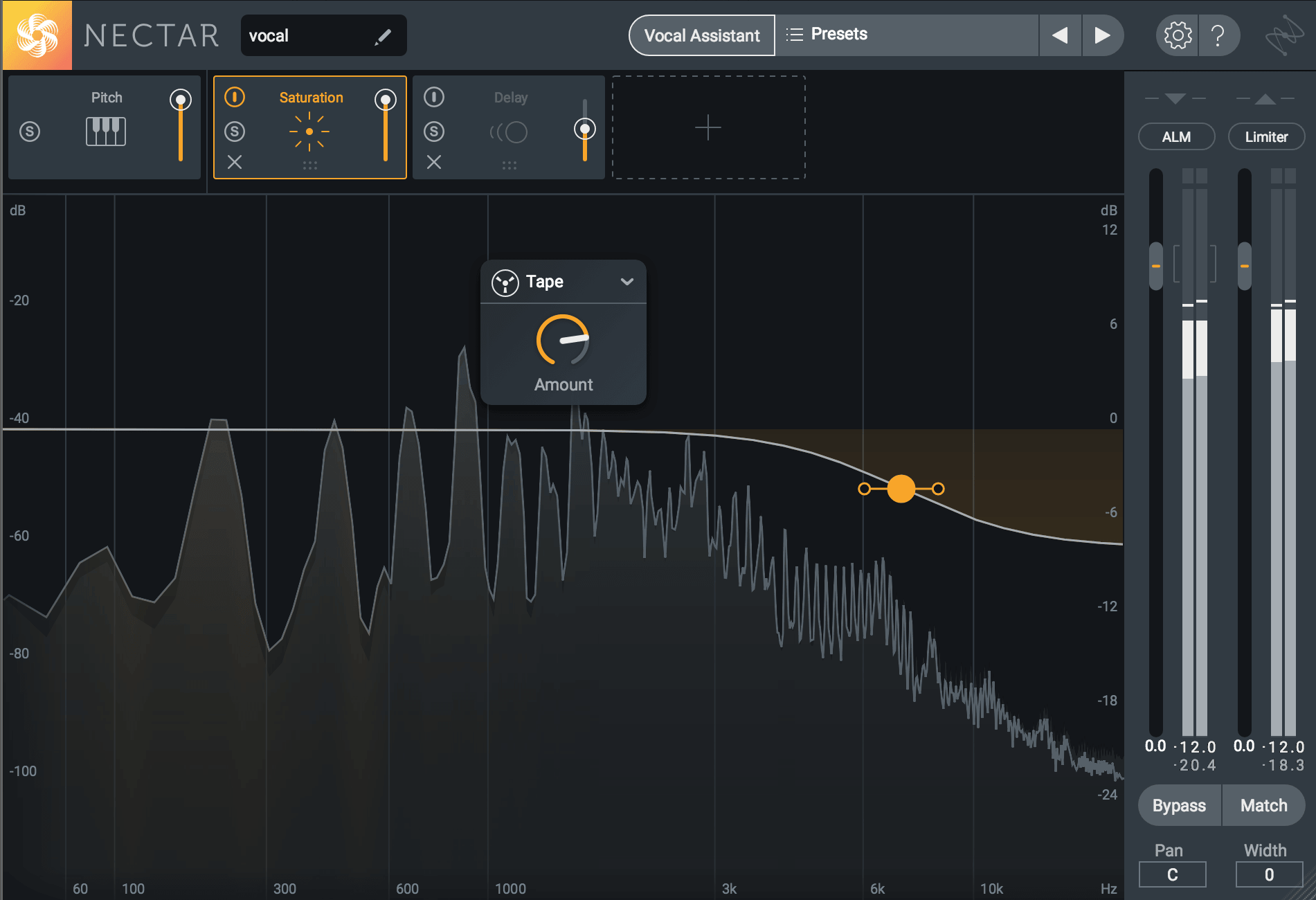The height and width of the screenshot is (900, 1316).
Task: Open the settings gear options
Action: pyautogui.click(x=1178, y=35)
